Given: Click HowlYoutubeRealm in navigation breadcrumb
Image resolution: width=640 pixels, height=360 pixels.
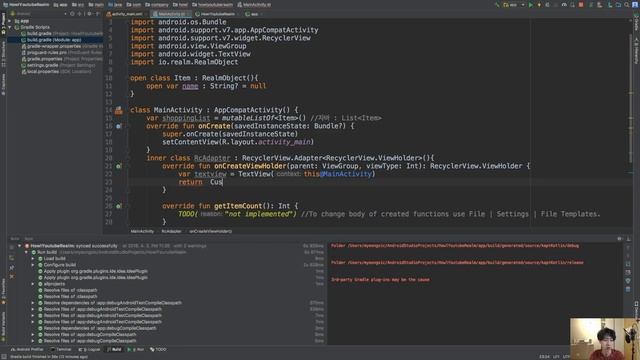Looking at the screenshot, I should (x=26, y=5).
